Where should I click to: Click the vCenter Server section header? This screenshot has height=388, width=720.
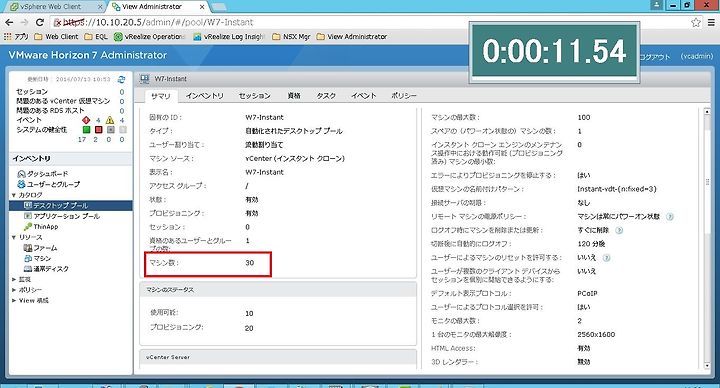278,357
